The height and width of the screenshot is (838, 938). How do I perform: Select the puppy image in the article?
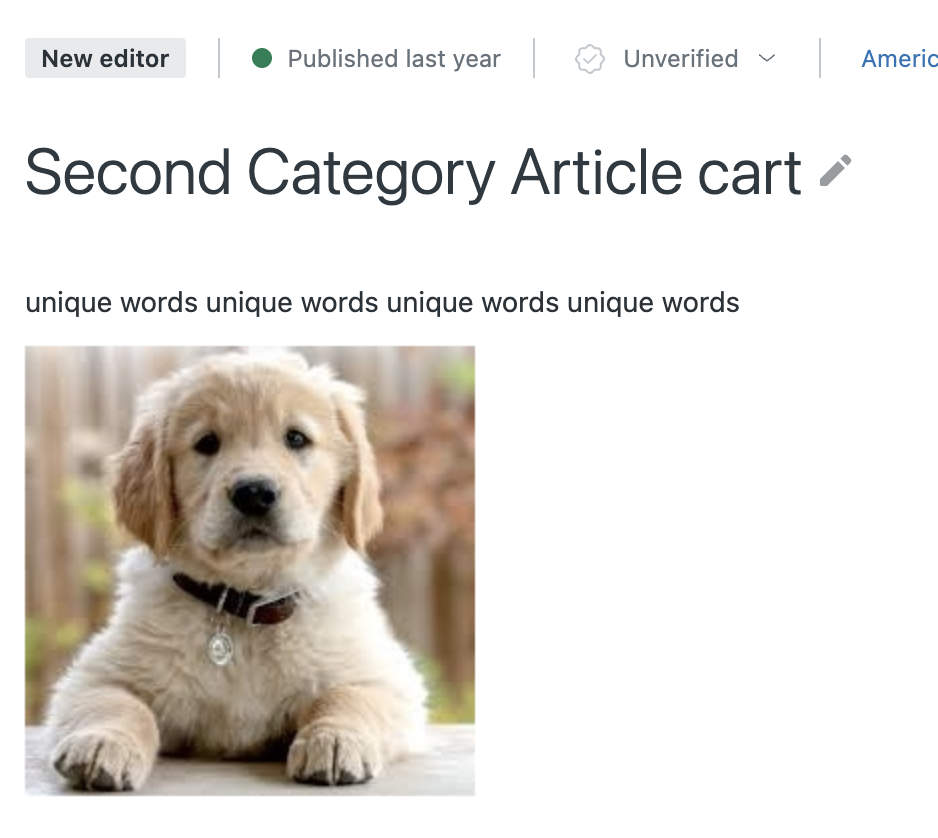[250, 570]
